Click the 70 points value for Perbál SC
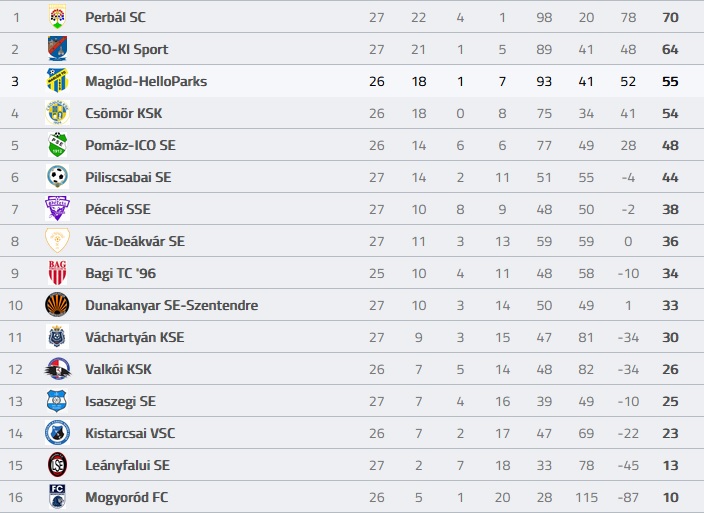Image resolution: width=704 pixels, height=513 pixels. pos(670,18)
